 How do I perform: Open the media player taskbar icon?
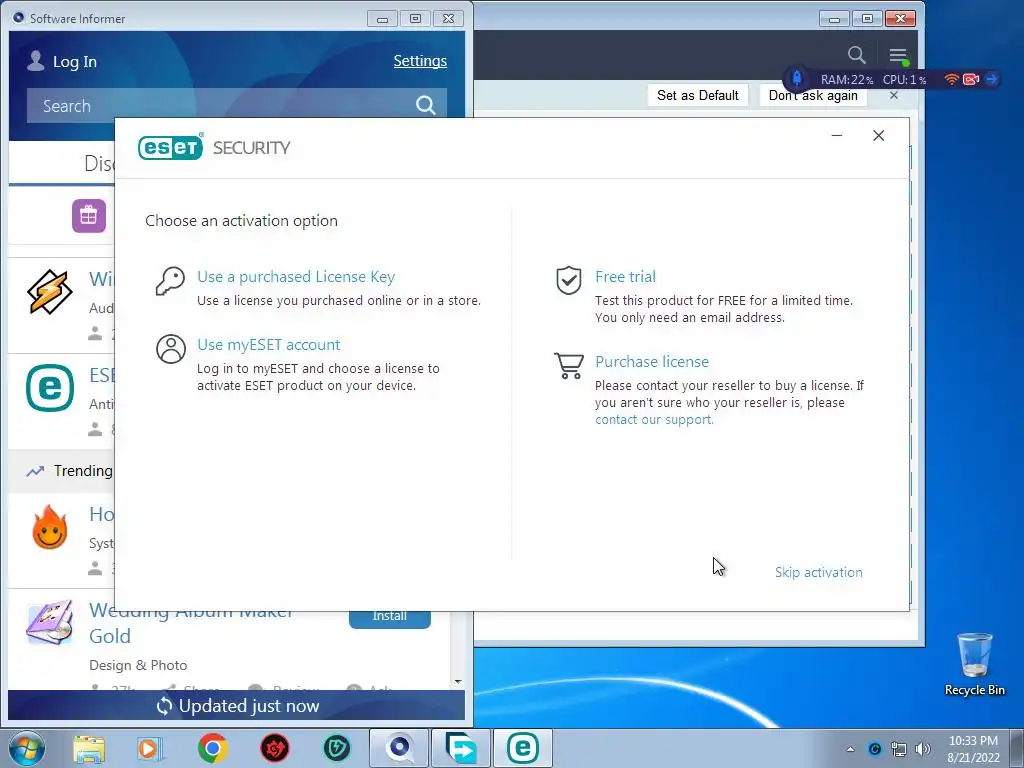click(150, 748)
